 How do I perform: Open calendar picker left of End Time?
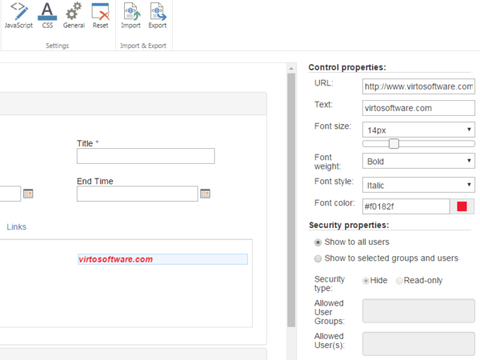pos(28,193)
